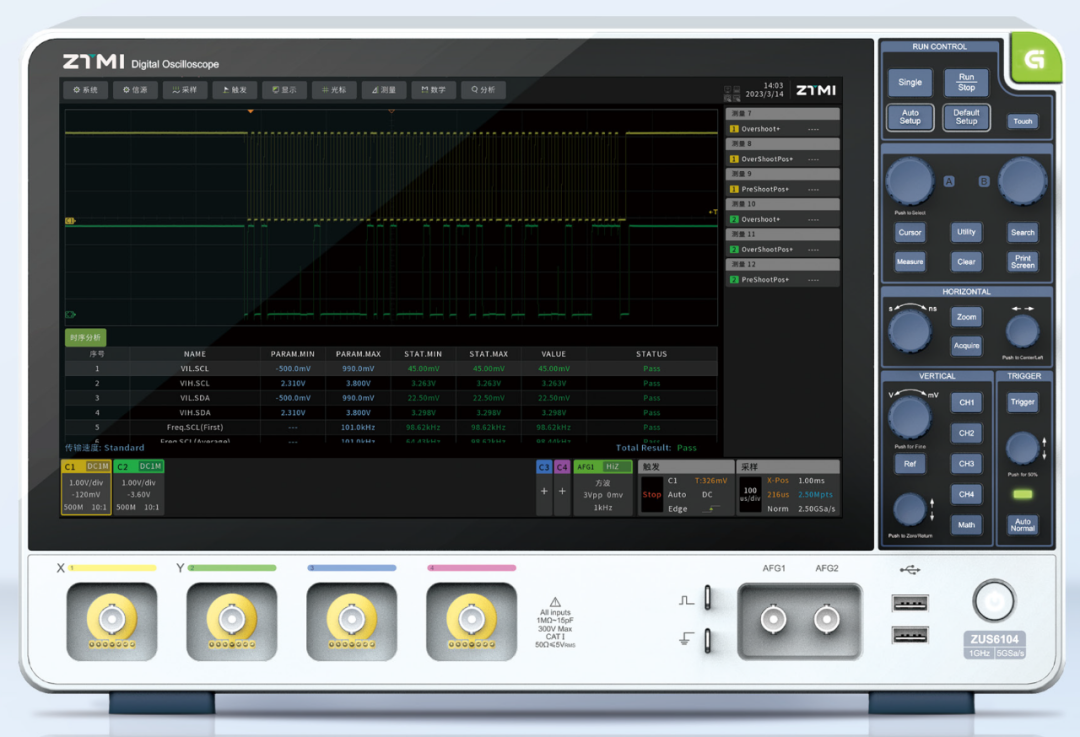The image size is (1080, 737).
Task: Push the Default Setup button
Action: point(966,117)
